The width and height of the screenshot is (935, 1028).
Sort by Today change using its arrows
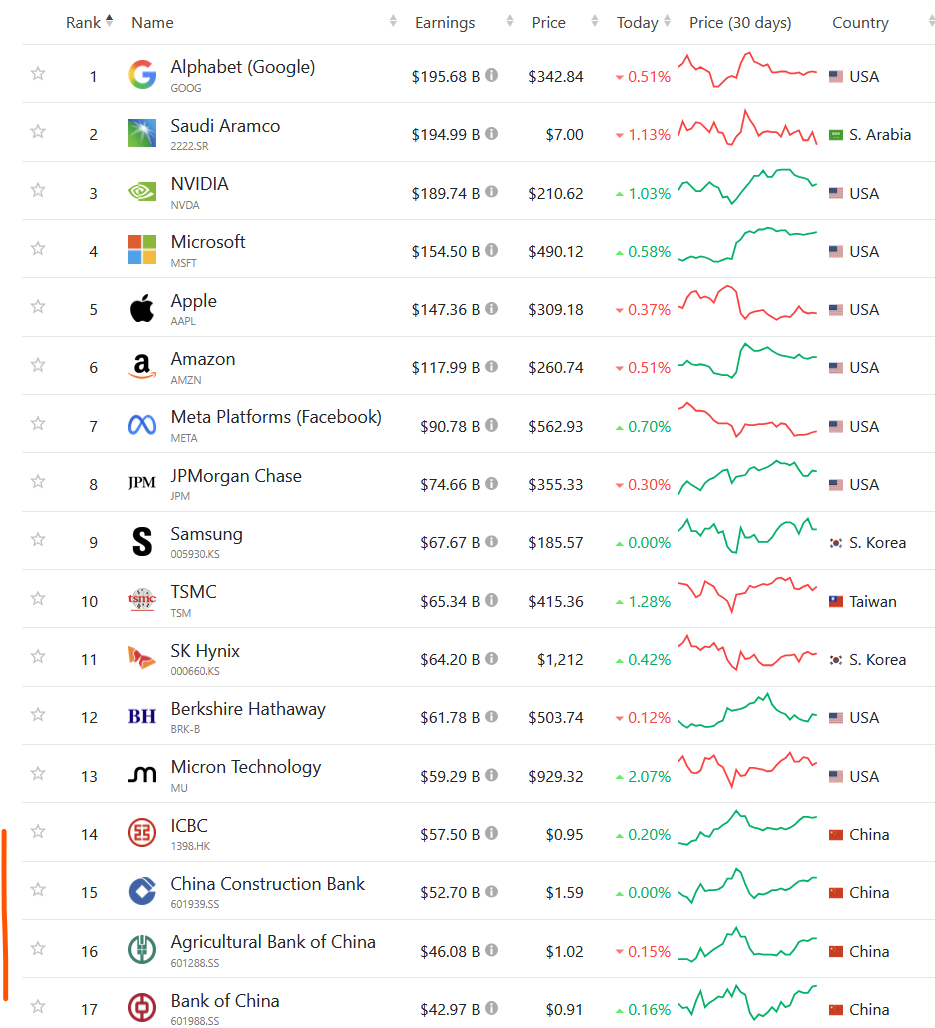click(x=667, y=21)
